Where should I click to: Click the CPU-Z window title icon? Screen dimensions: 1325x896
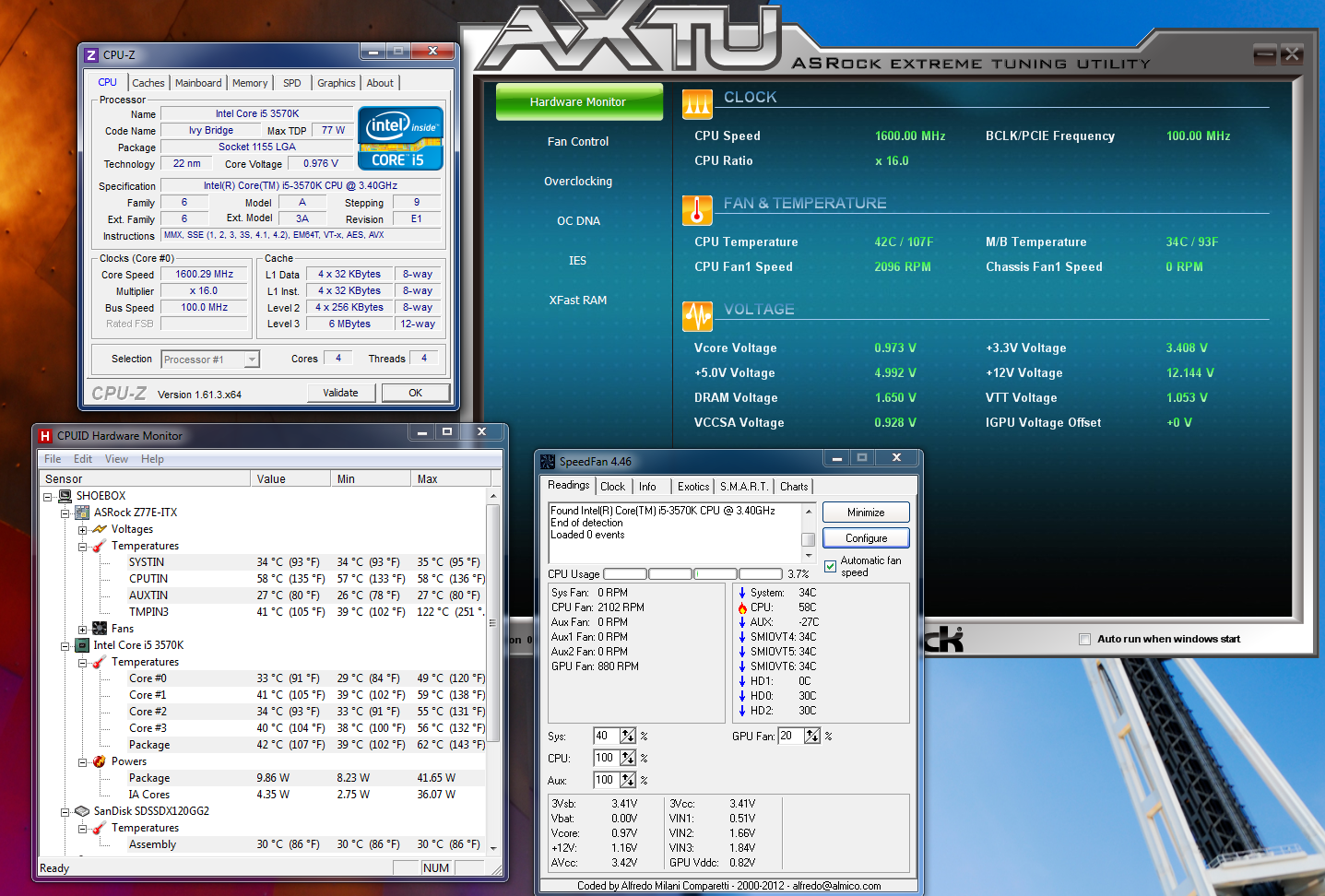click(91, 55)
